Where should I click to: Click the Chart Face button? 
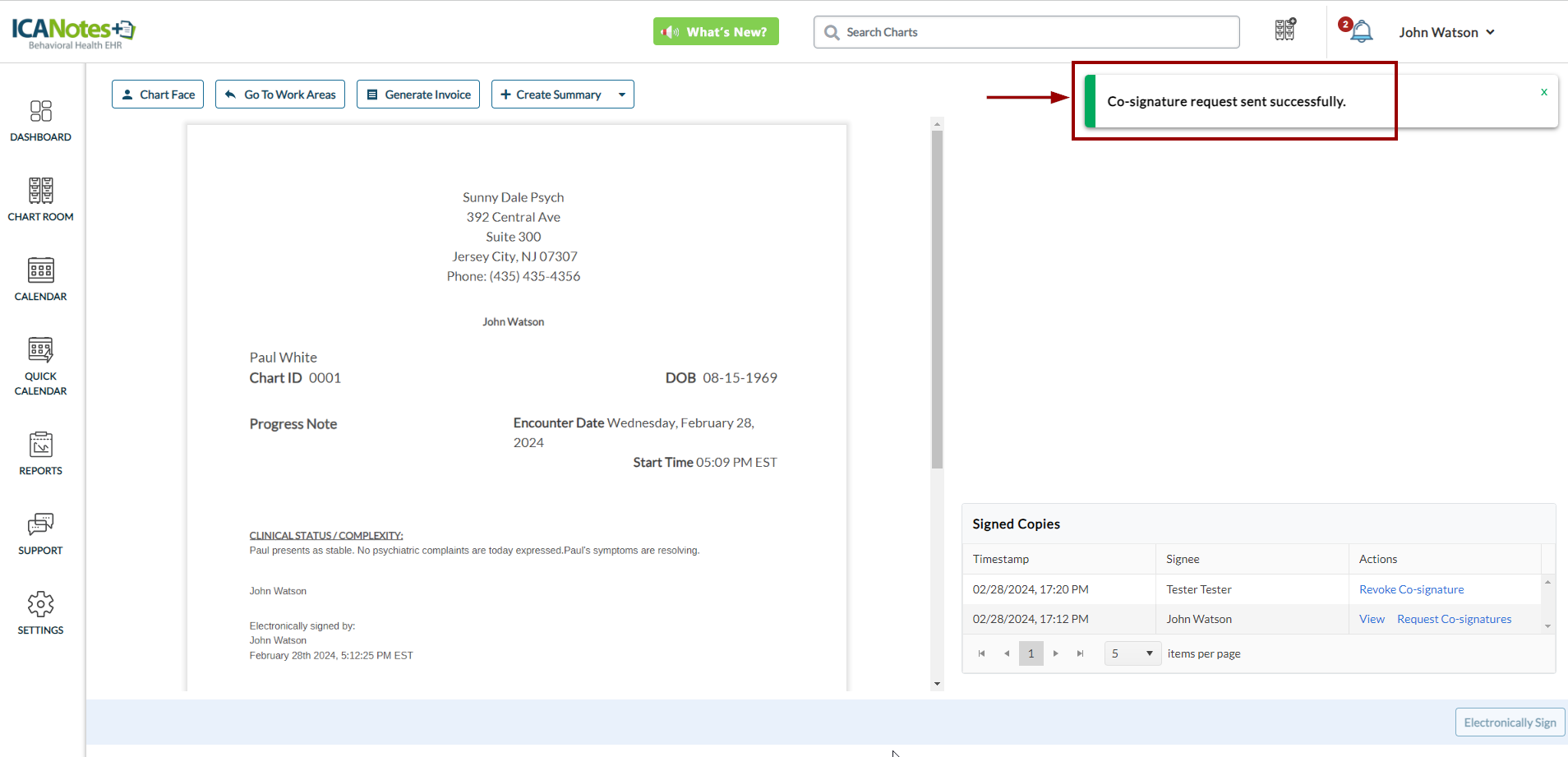[158, 95]
